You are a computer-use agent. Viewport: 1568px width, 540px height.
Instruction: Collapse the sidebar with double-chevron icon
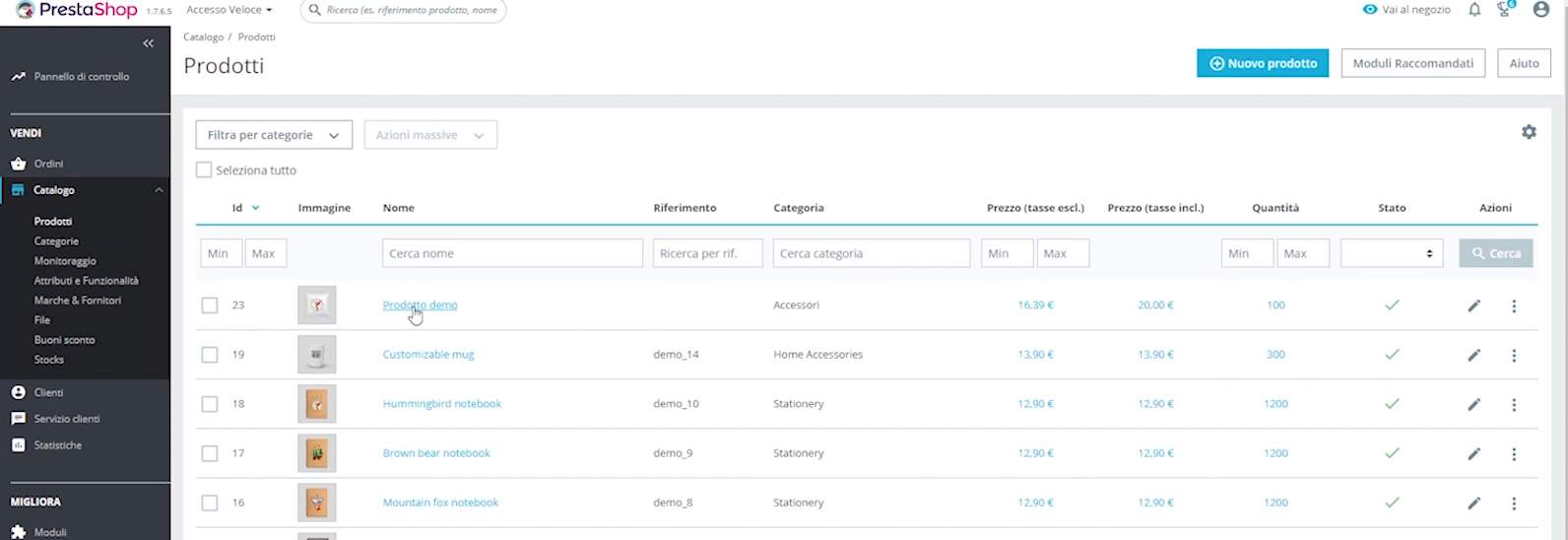(148, 43)
